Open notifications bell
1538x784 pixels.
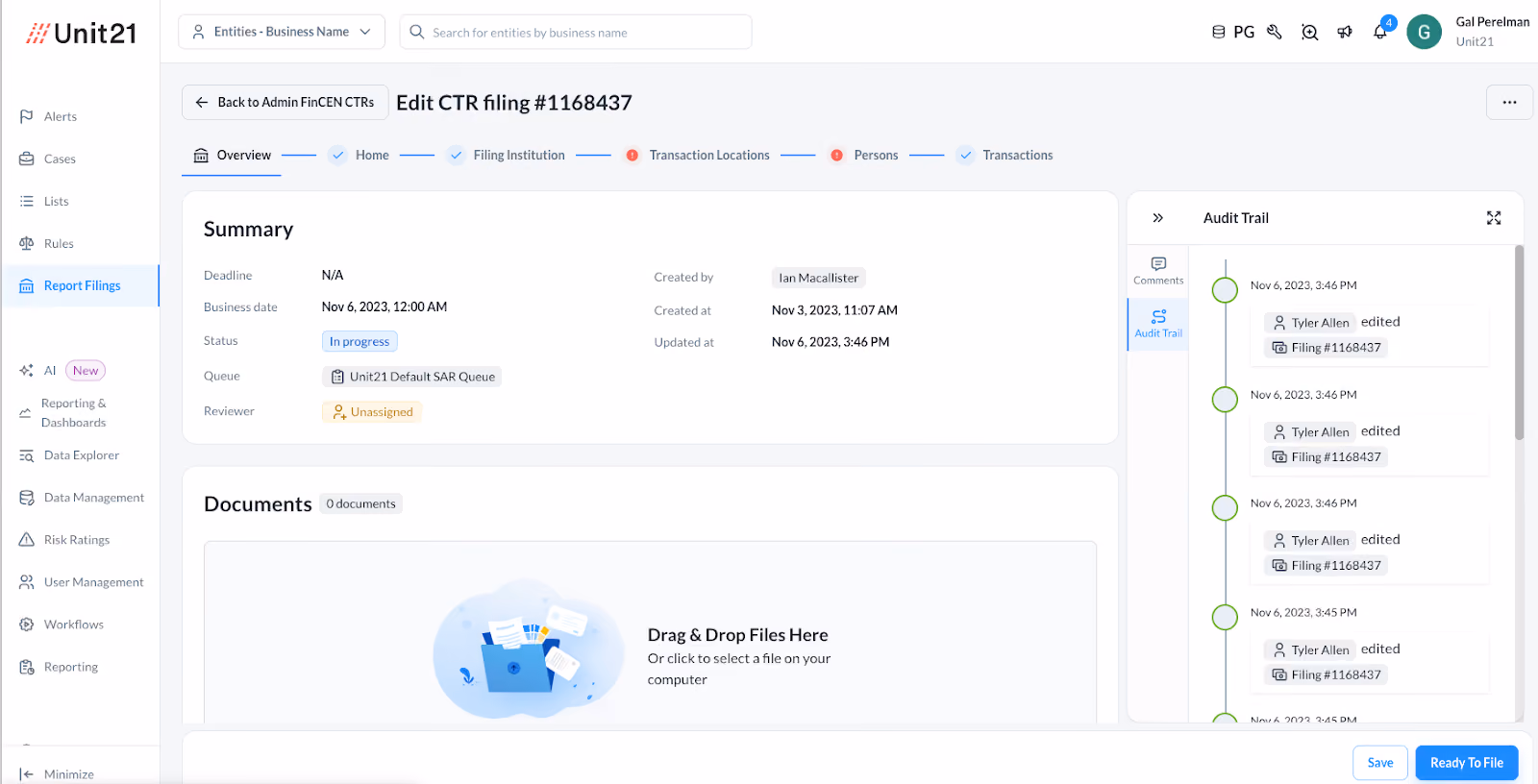tap(1380, 32)
